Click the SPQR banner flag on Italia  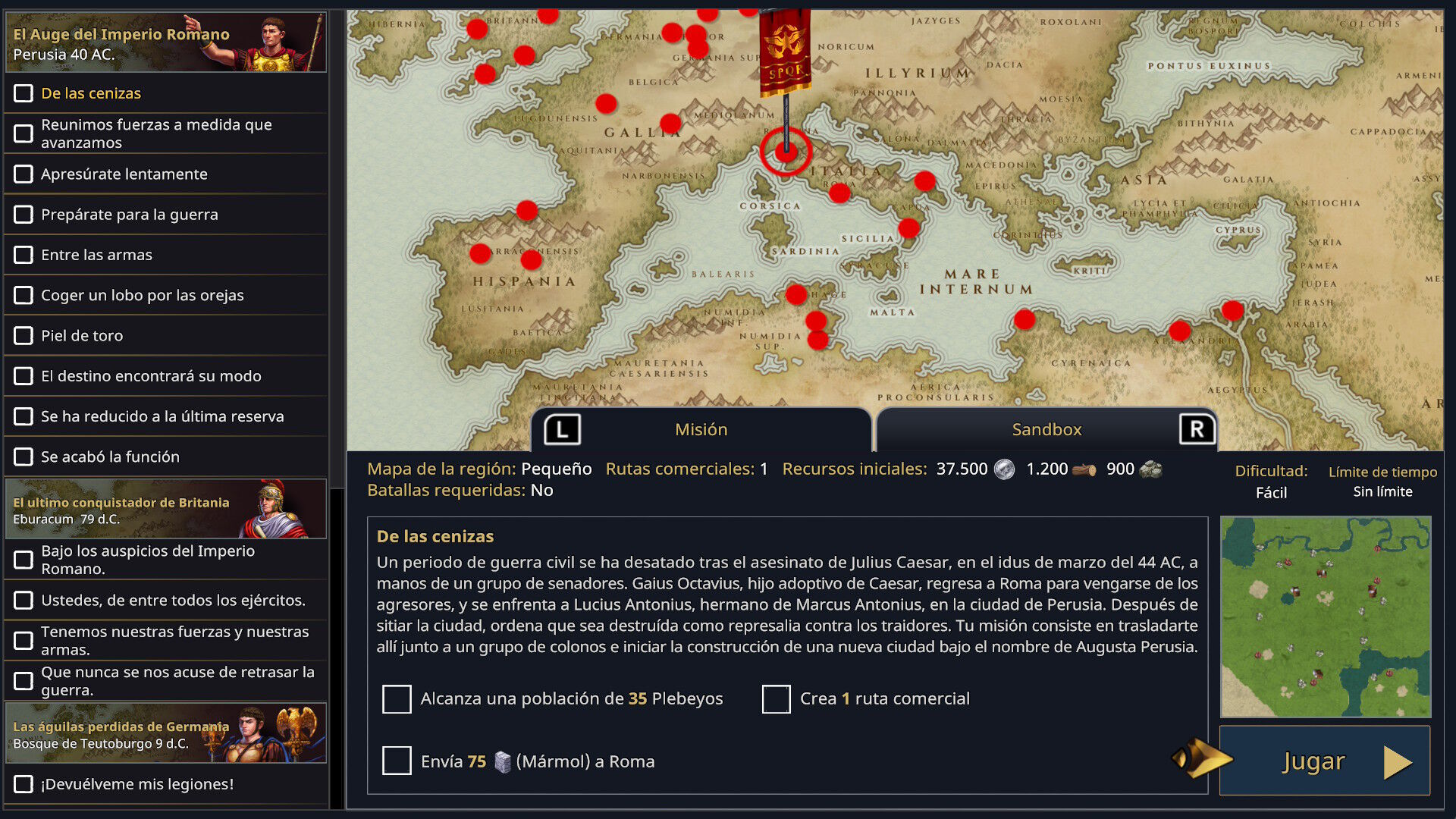coord(785,53)
